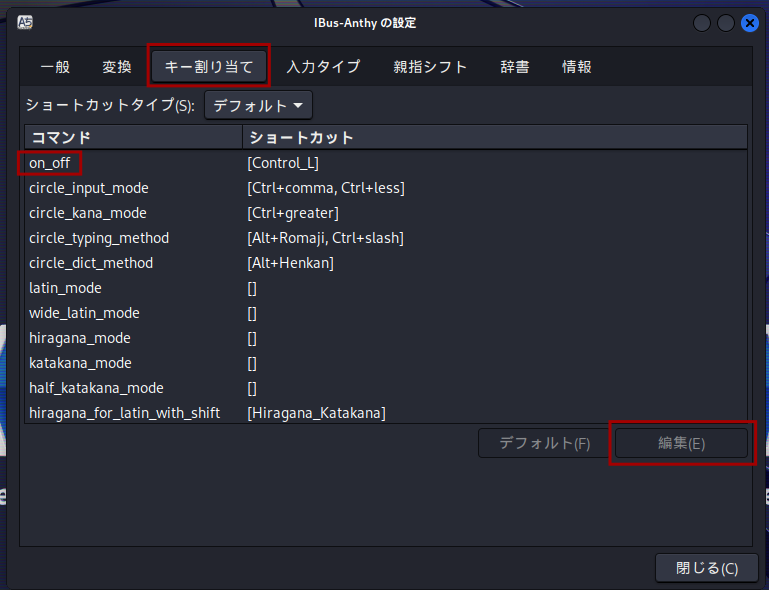Select the circle_dict_method row
The image size is (769, 590).
[x=386, y=263]
